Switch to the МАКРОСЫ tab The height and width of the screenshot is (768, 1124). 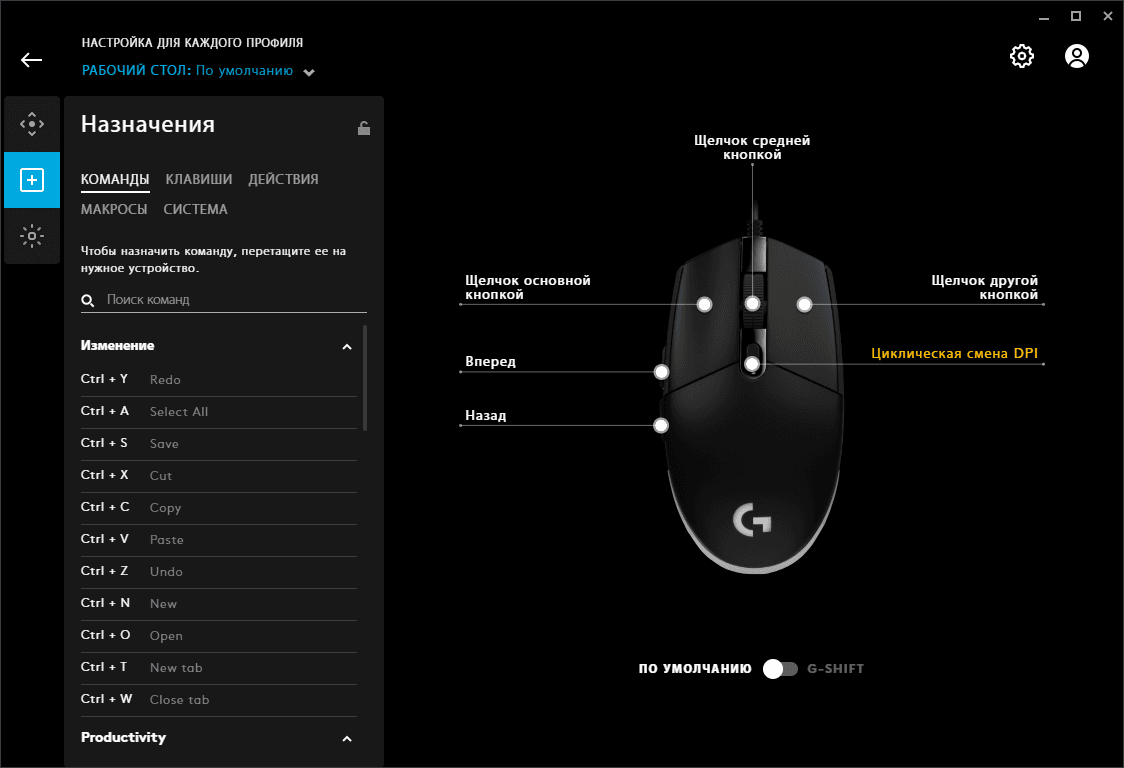click(x=114, y=209)
